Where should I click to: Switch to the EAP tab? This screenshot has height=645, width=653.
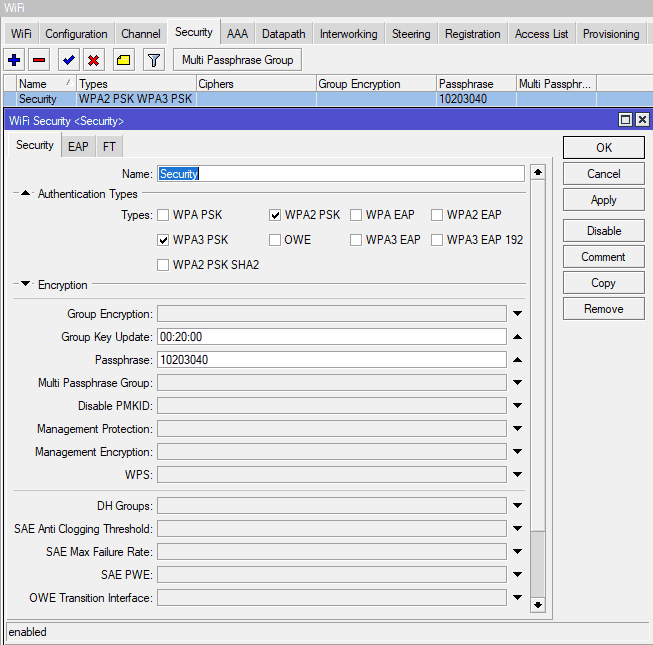78,146
